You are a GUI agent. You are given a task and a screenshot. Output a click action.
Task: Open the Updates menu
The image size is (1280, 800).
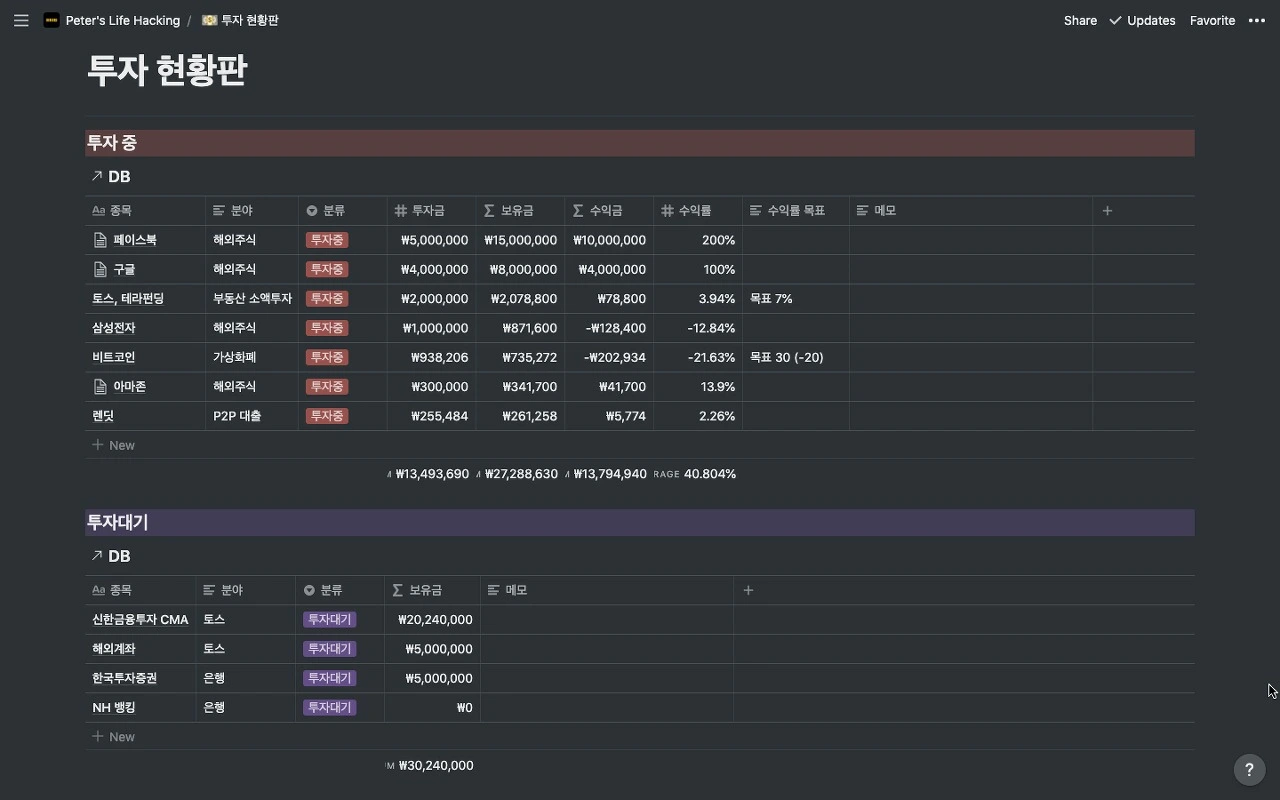pyautogui.click(x=1142, y=20)
